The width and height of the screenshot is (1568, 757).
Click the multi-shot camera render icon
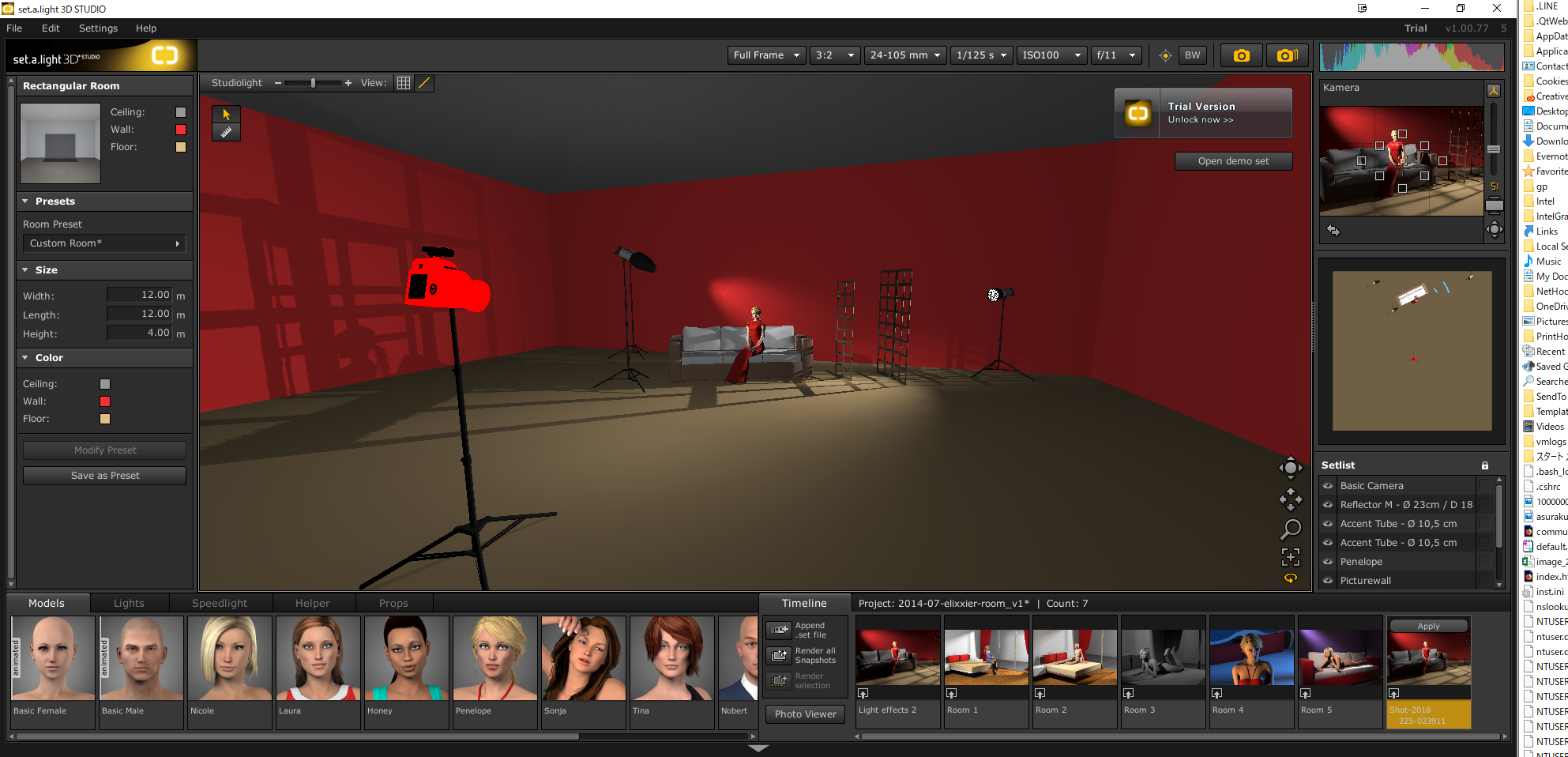click(1287, 55)
